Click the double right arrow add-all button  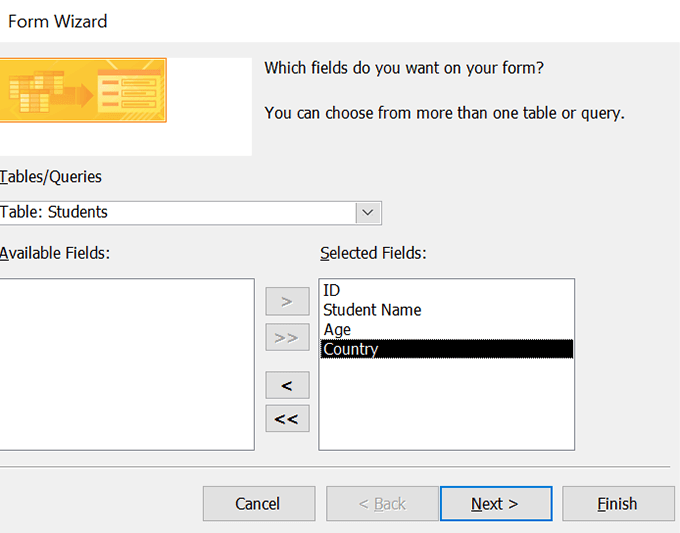point(287,338)
